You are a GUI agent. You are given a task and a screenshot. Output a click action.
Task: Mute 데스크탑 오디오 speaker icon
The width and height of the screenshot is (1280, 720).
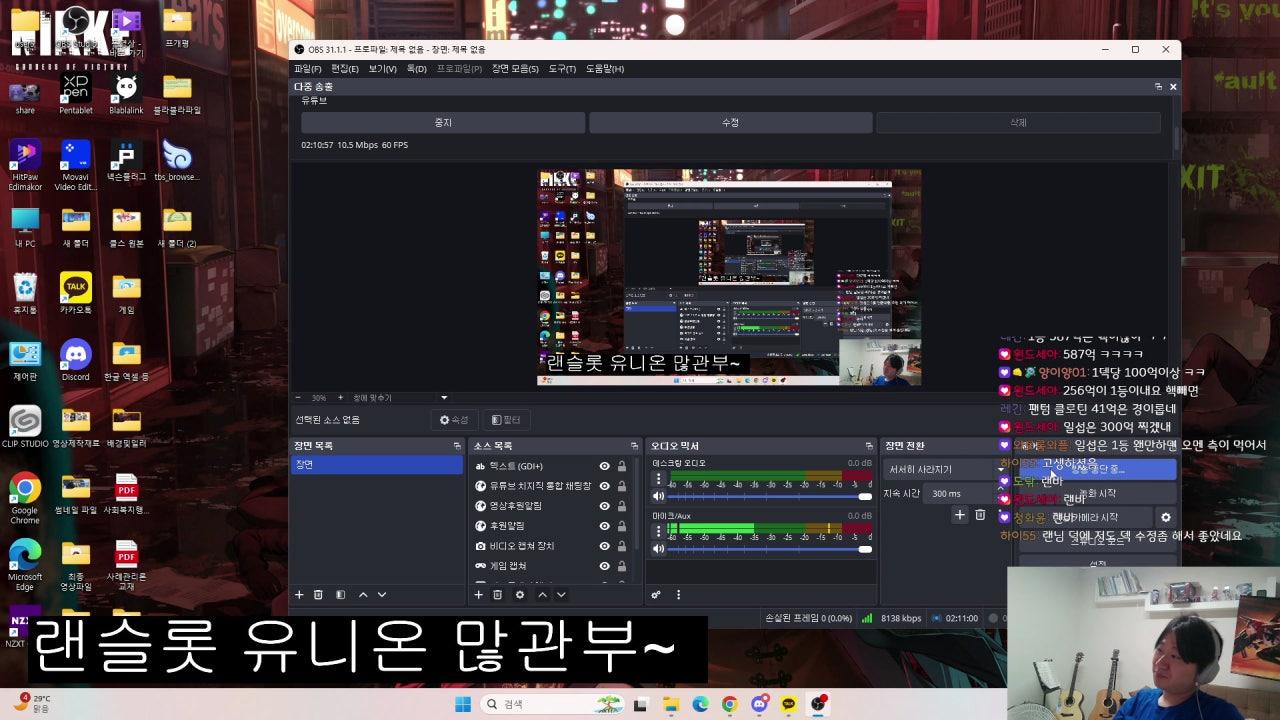pyautogui.click(x=658, y=496)
